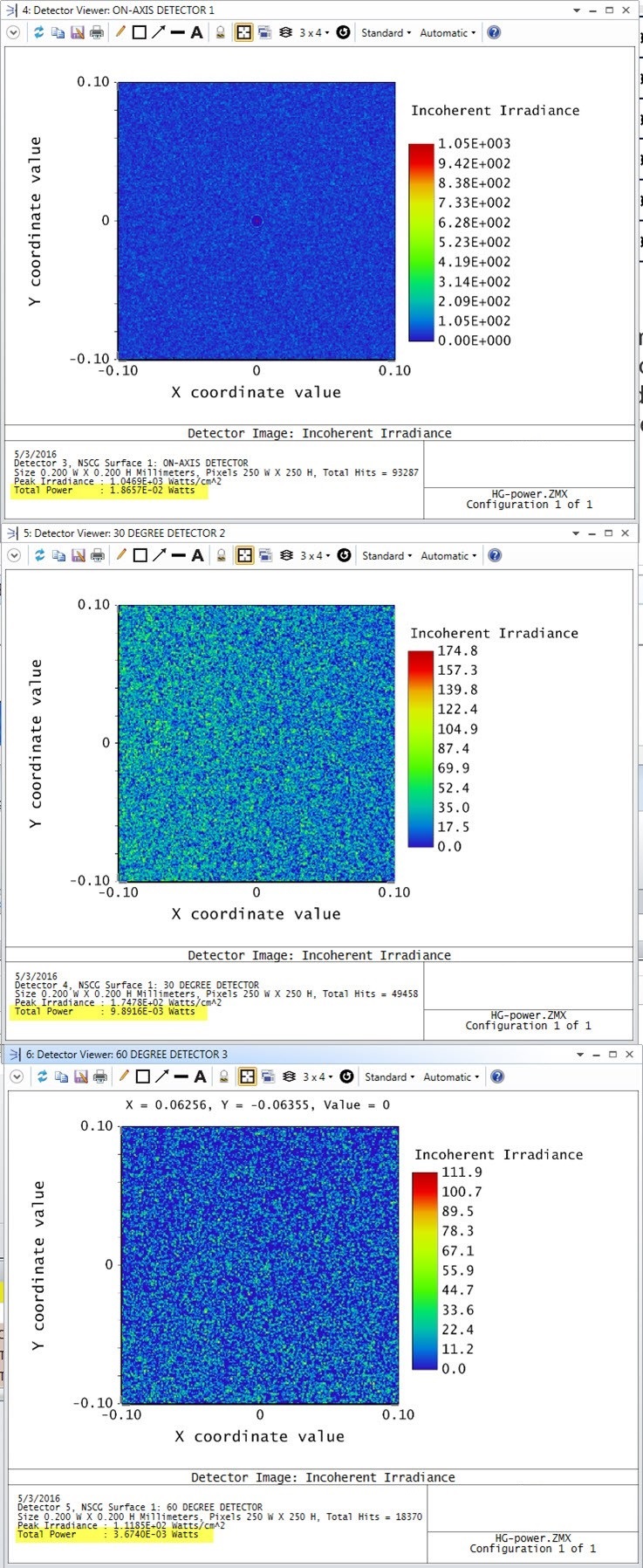Open help in ON-AXIS DETECTOR 1 toolbar
This screenshot has width=643, height=1568.
(494, 32)
